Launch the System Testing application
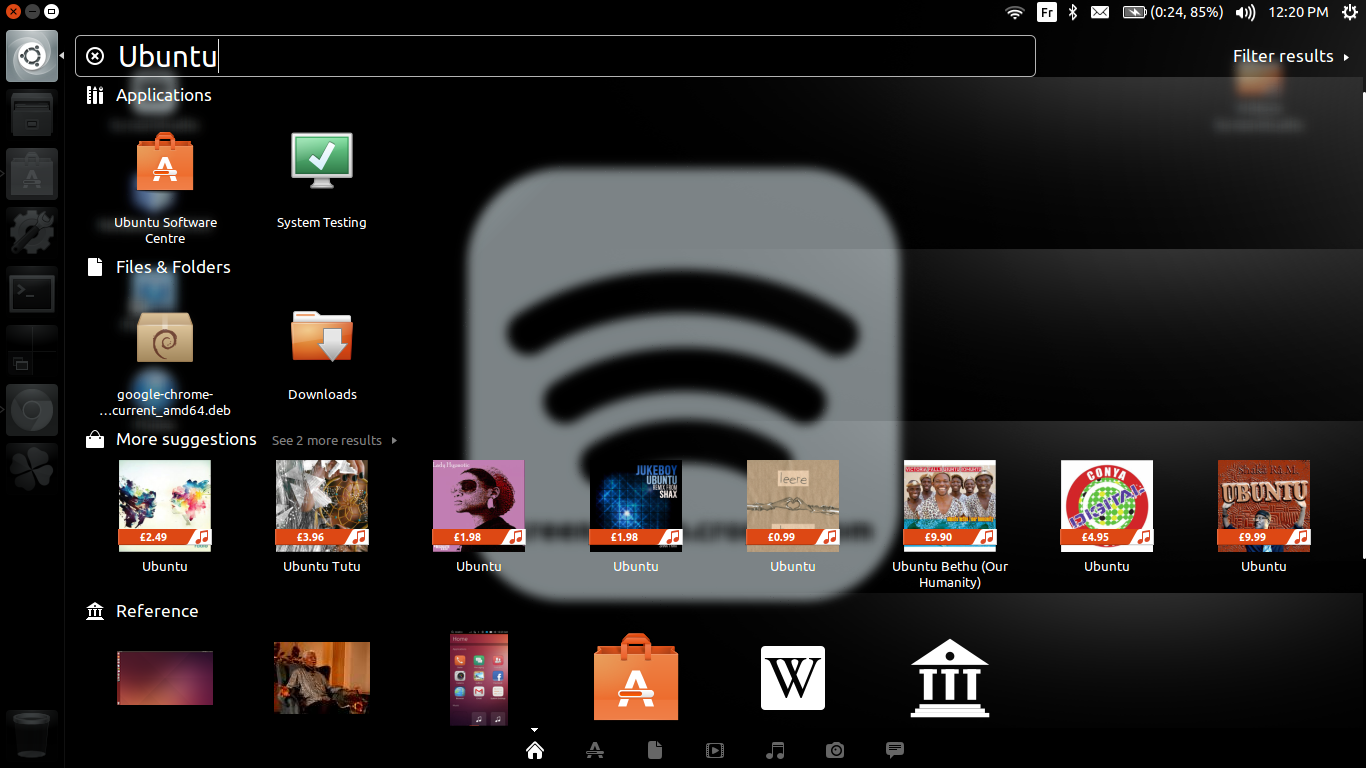The width and height of the screenshot is (1366, 768). (x=322, y=181)
